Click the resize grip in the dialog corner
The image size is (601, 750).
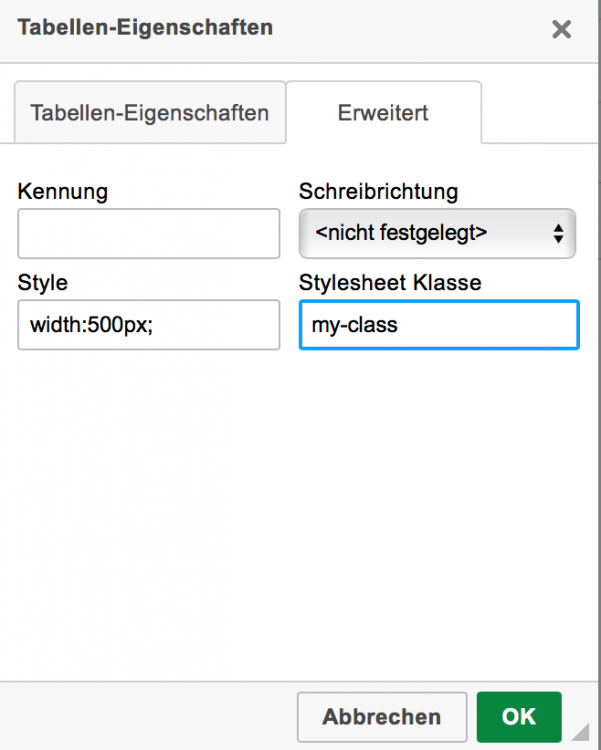point(582,732)
